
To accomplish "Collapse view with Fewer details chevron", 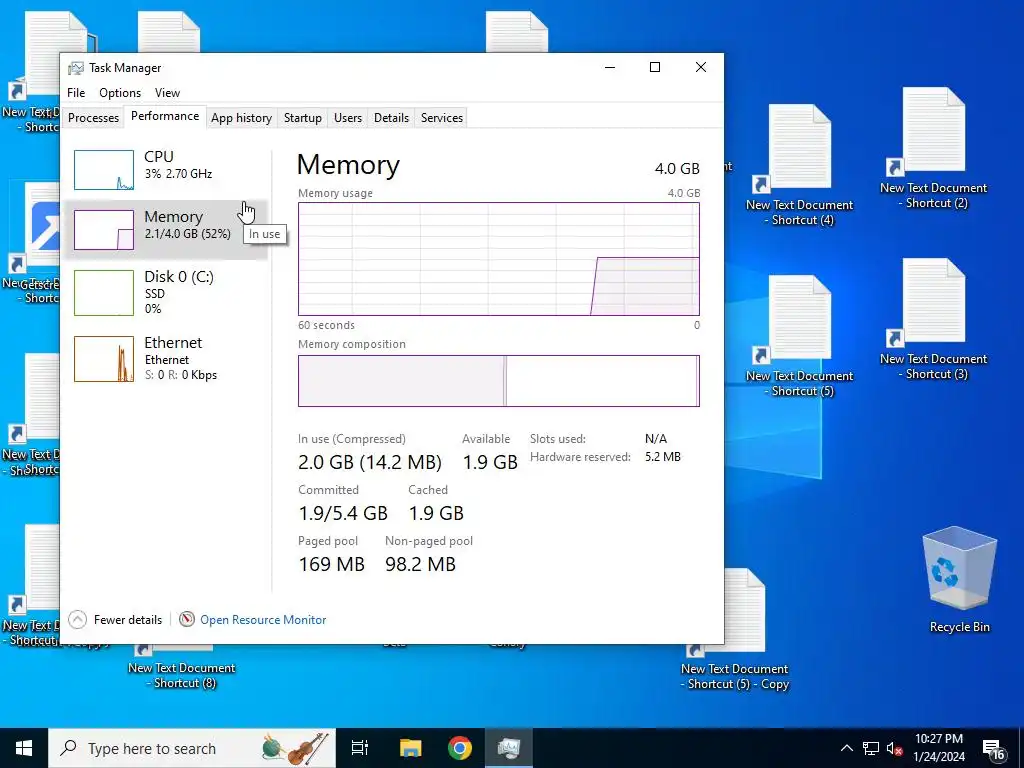I will pyautogui.click(x=77, y=619).
